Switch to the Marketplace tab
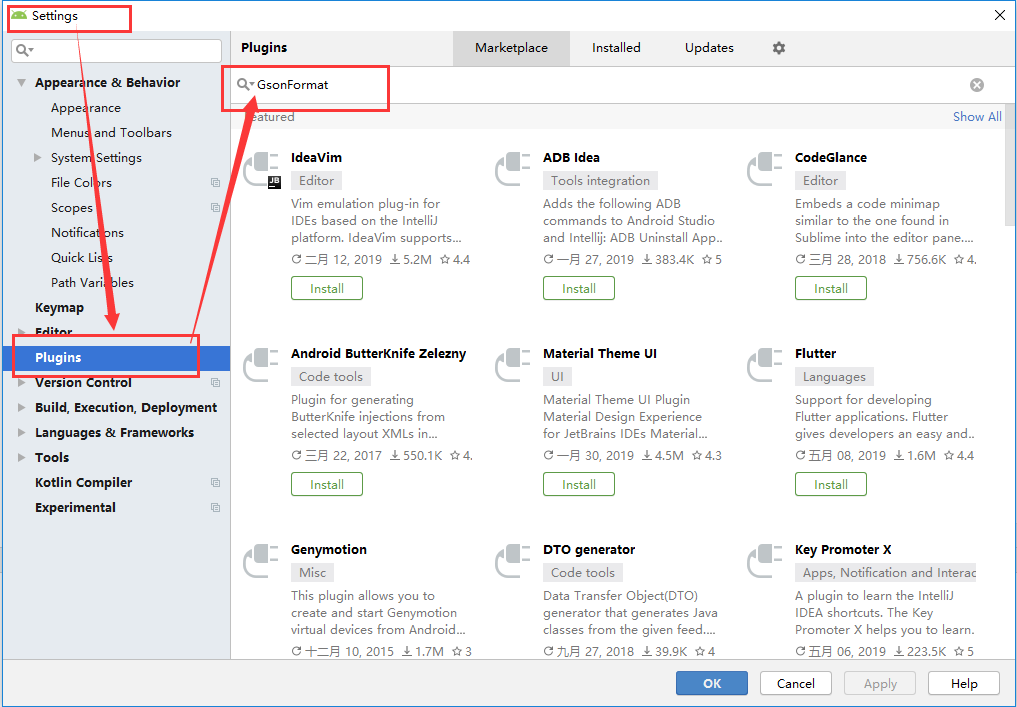This screenshot has width=1017, height=707. tap(511, 48)
